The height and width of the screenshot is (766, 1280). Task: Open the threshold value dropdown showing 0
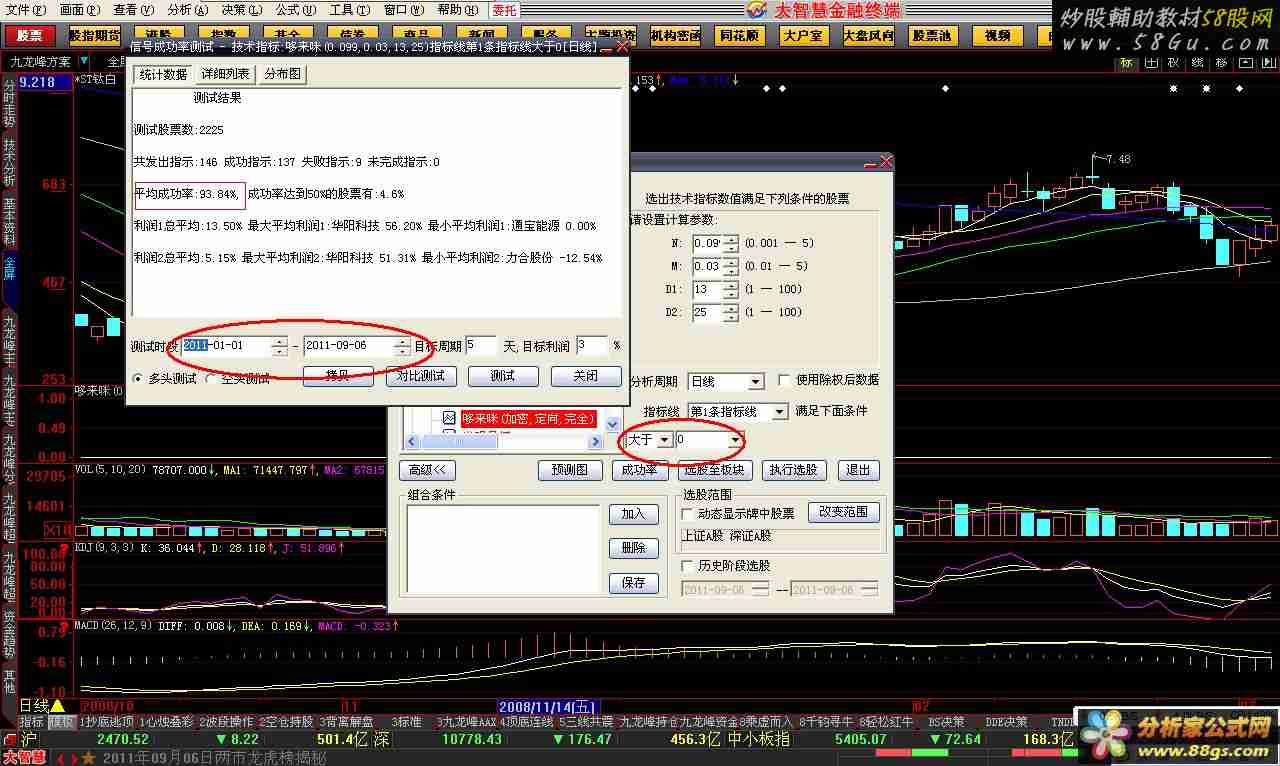click(x=709, y=440)
